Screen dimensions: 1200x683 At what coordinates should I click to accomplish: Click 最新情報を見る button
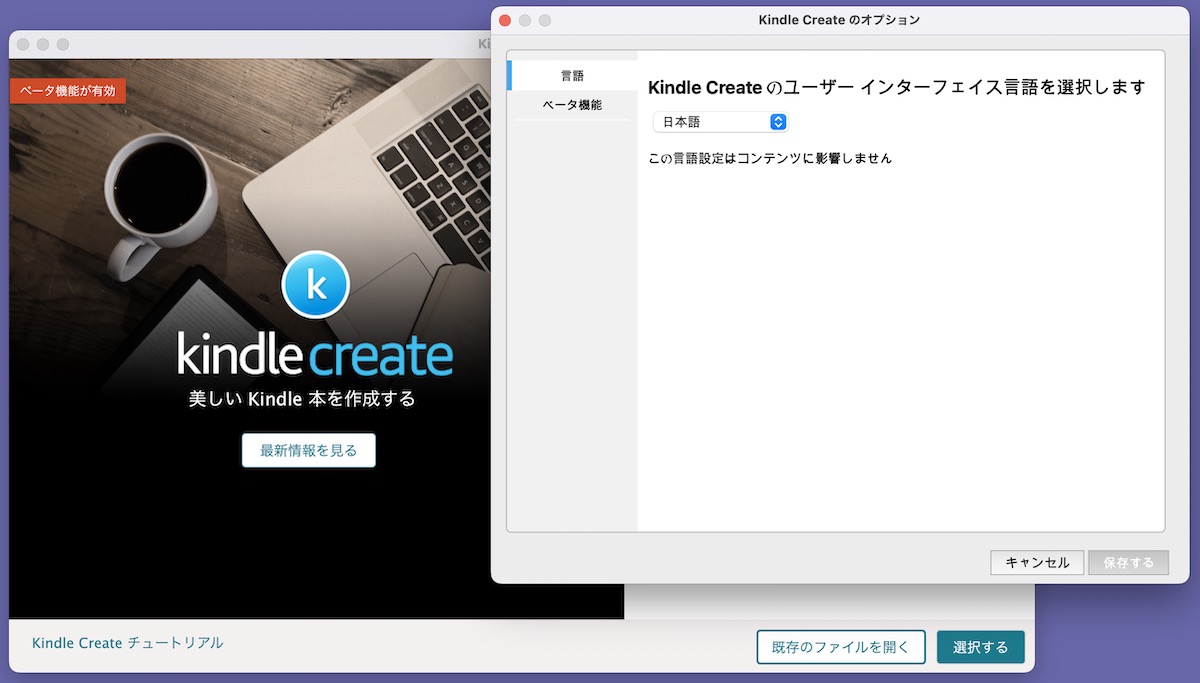pyautogui.click(x=308, y=451)
